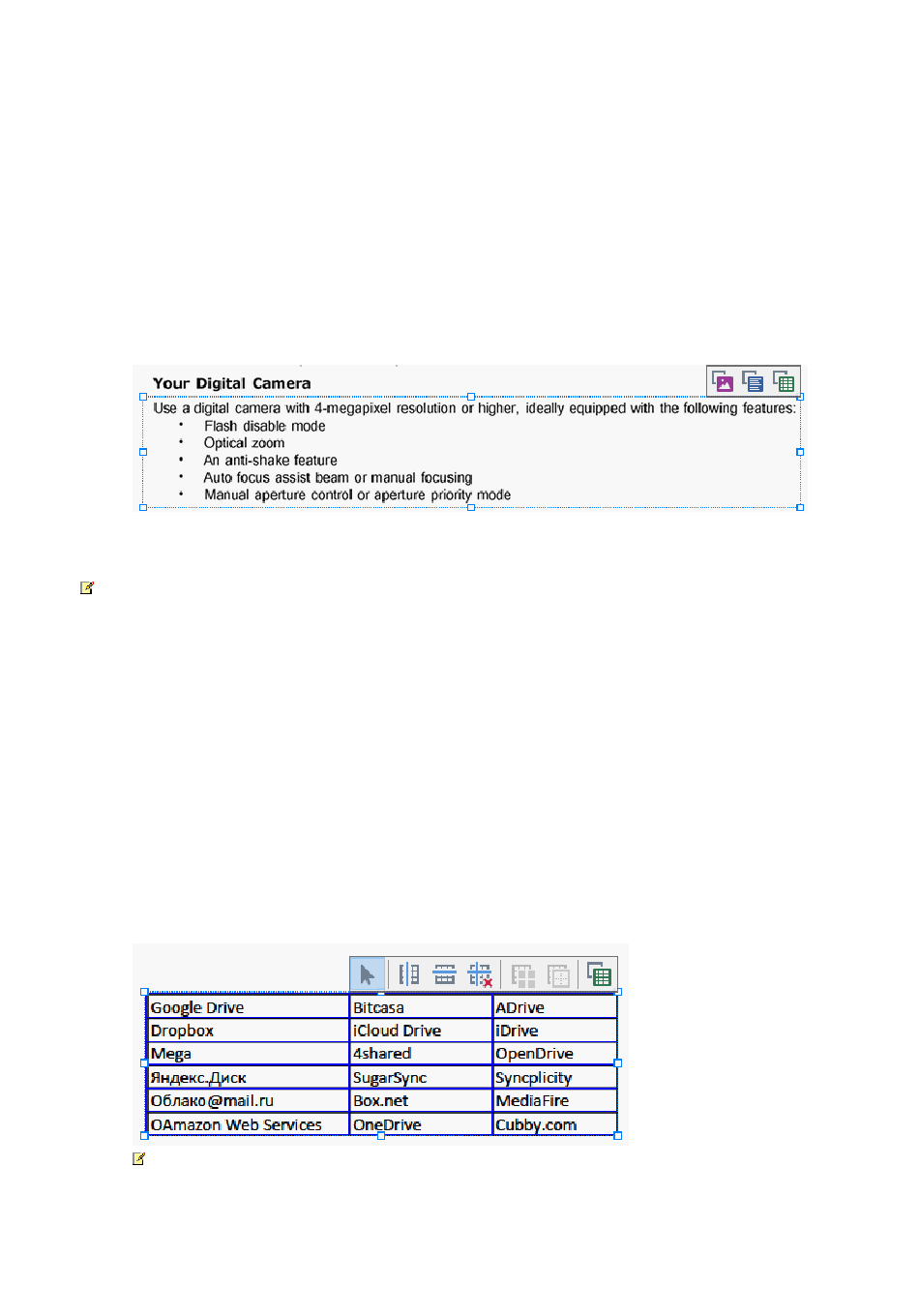Image resolution: width=919 pixels, height=1316 pixels.
Task: Select the "4shared" table cell
Action: click(421, 1054)
